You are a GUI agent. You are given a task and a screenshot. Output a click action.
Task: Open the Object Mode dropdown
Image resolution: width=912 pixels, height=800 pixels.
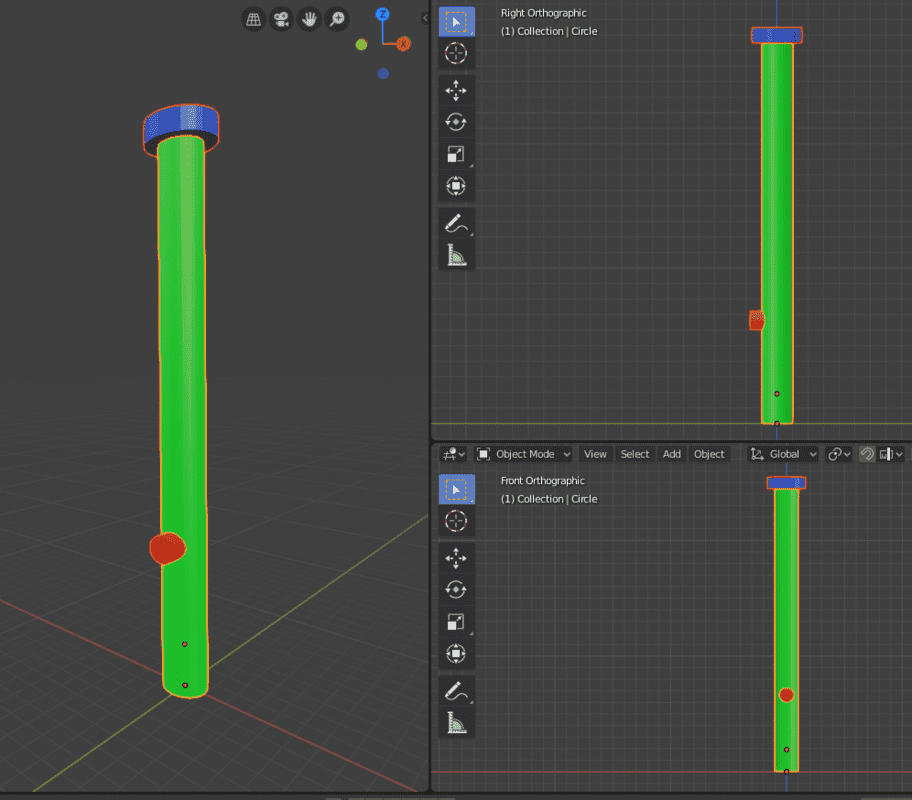point(524,454)
